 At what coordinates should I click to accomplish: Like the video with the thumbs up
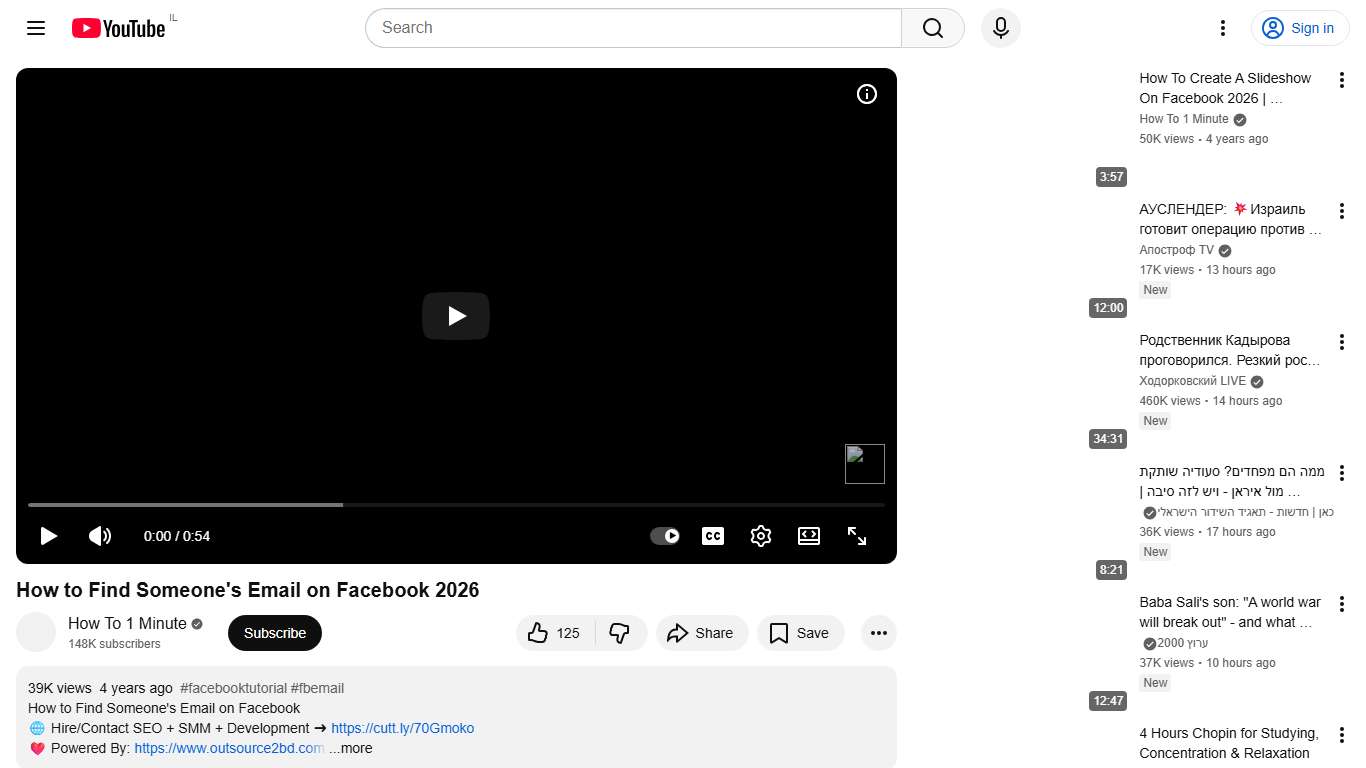539,633
